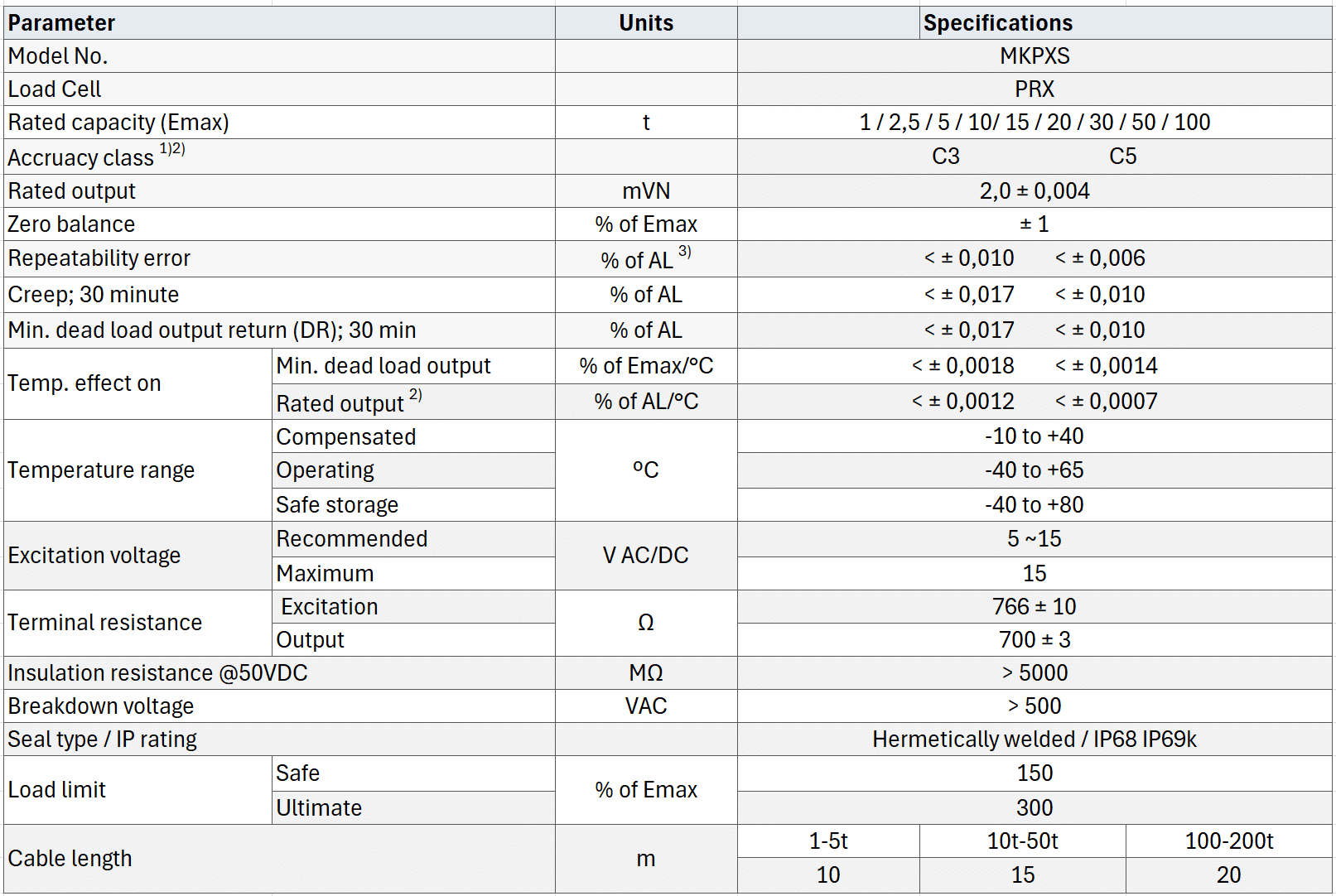This screenshot has height=896, width=1336.
Task: Click the Zero balance parameter cell
Action: click(72, 224)
